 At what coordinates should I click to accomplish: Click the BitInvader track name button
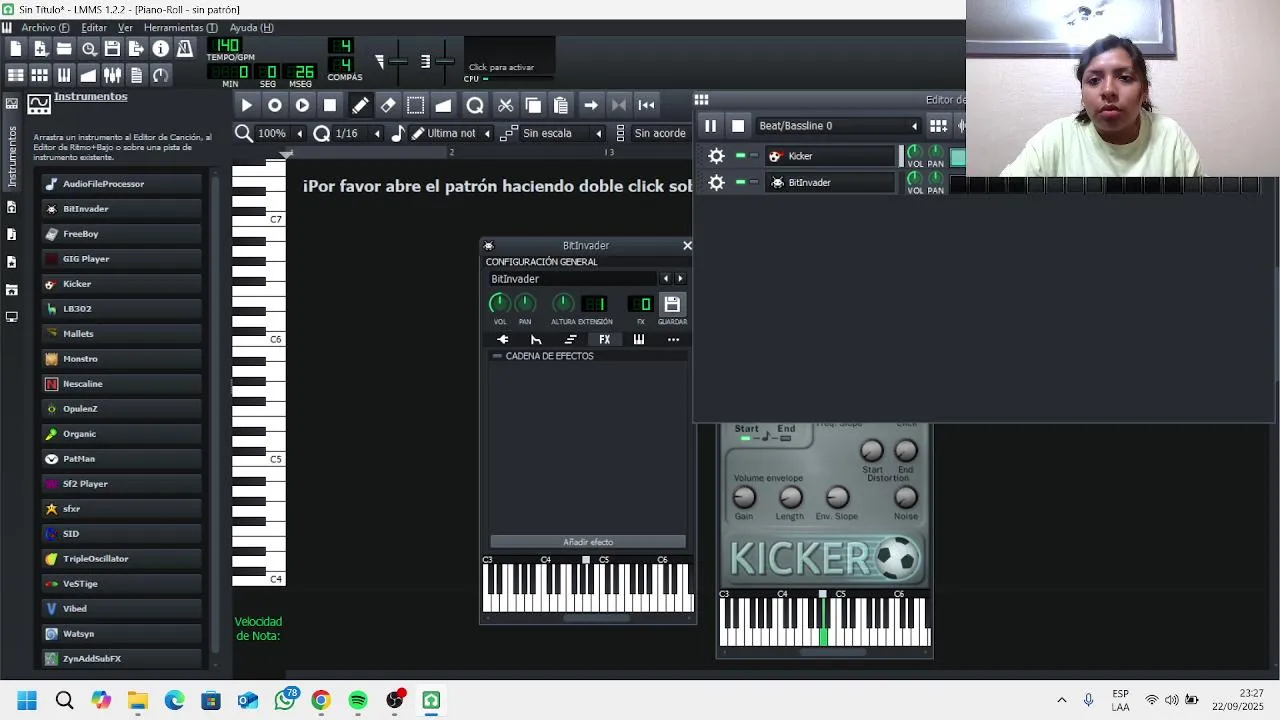click(830, 182)
